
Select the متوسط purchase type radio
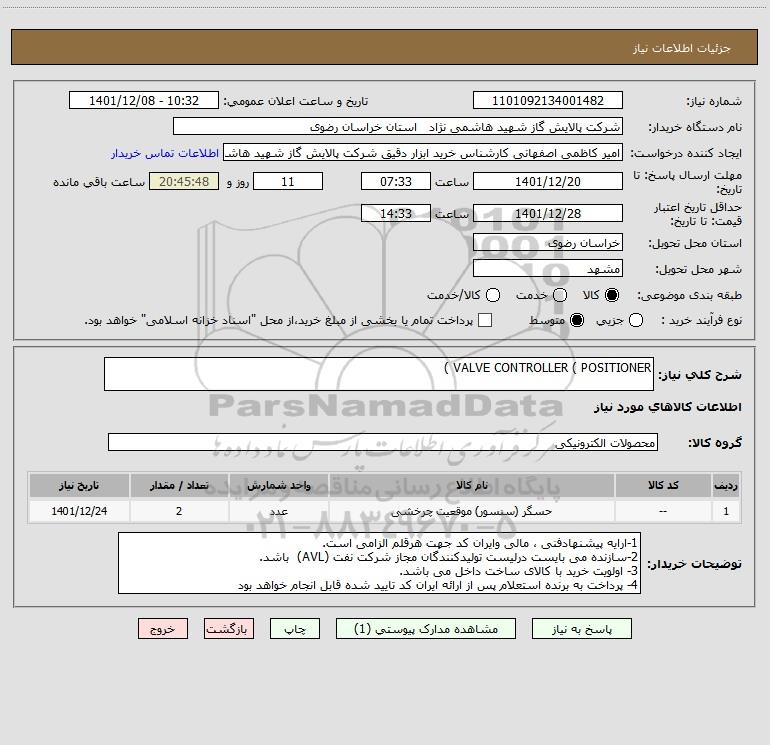tap(577, 320)
